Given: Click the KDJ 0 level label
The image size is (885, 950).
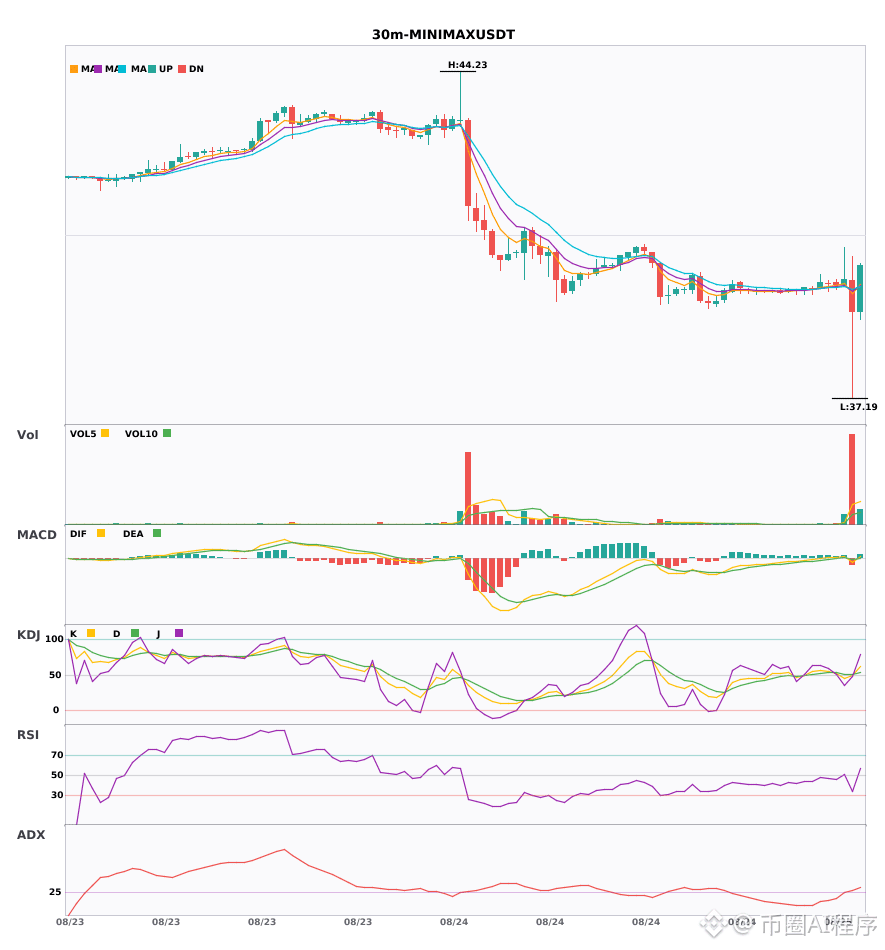Looking at the screenshot, I should coord(56,709).
